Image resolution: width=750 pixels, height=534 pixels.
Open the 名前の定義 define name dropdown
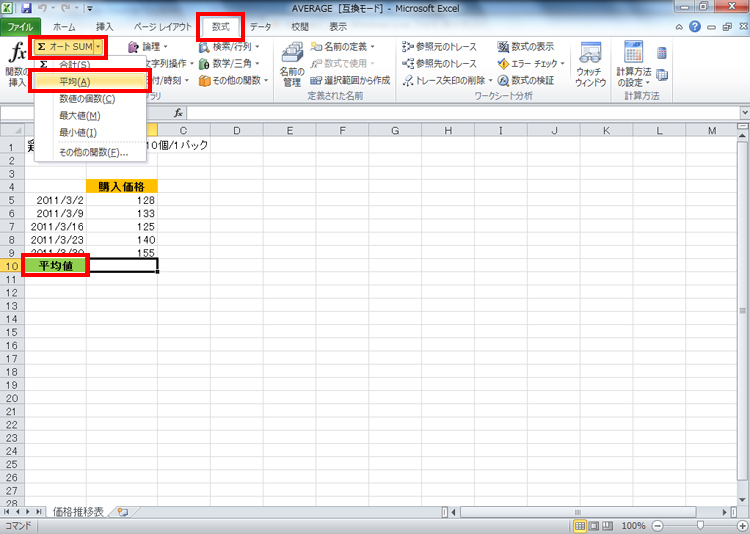tap(342, 47)
